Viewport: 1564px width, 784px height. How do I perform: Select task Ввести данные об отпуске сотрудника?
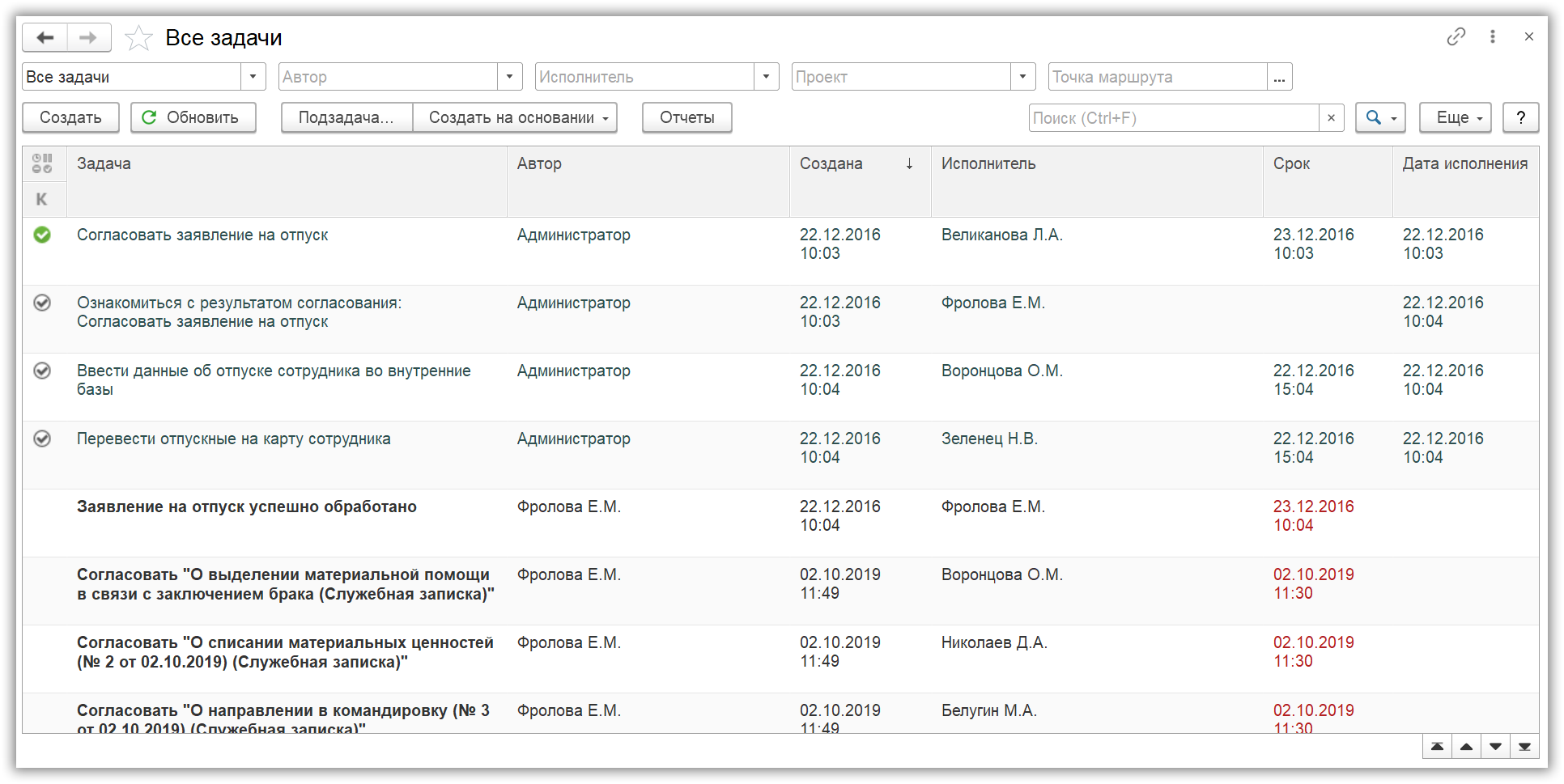click(274, 380)
